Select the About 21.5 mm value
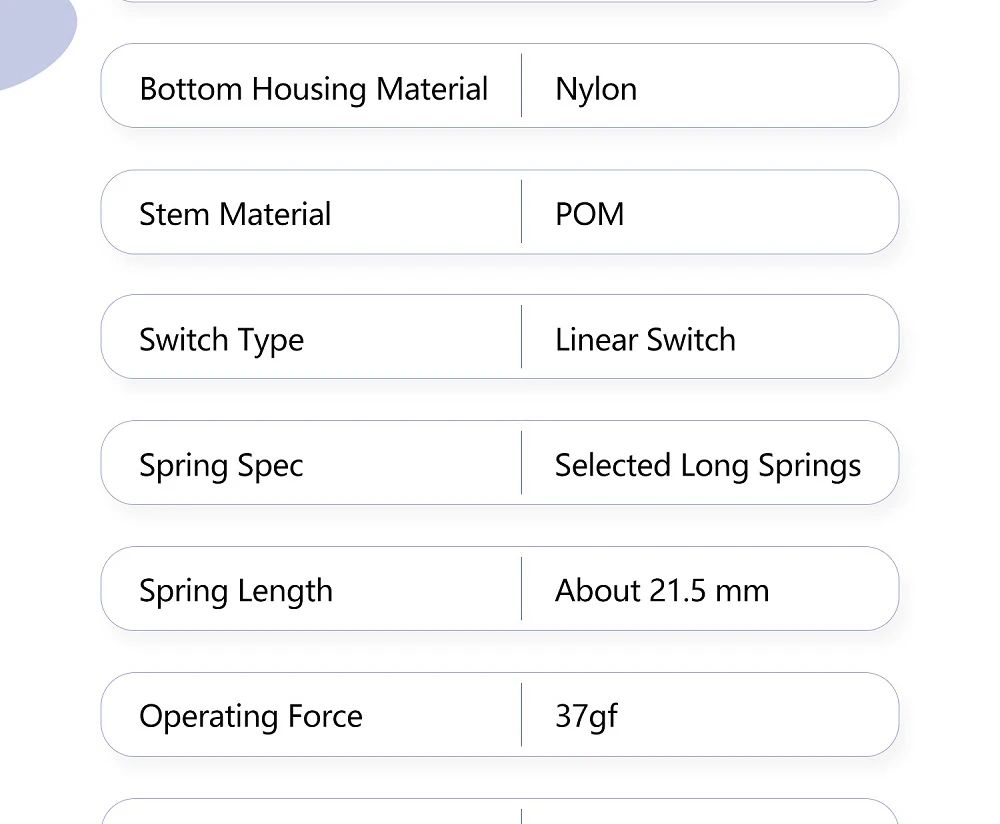Screen dimensions: 1000x824 pyautogui.click(x=662, y=591)
